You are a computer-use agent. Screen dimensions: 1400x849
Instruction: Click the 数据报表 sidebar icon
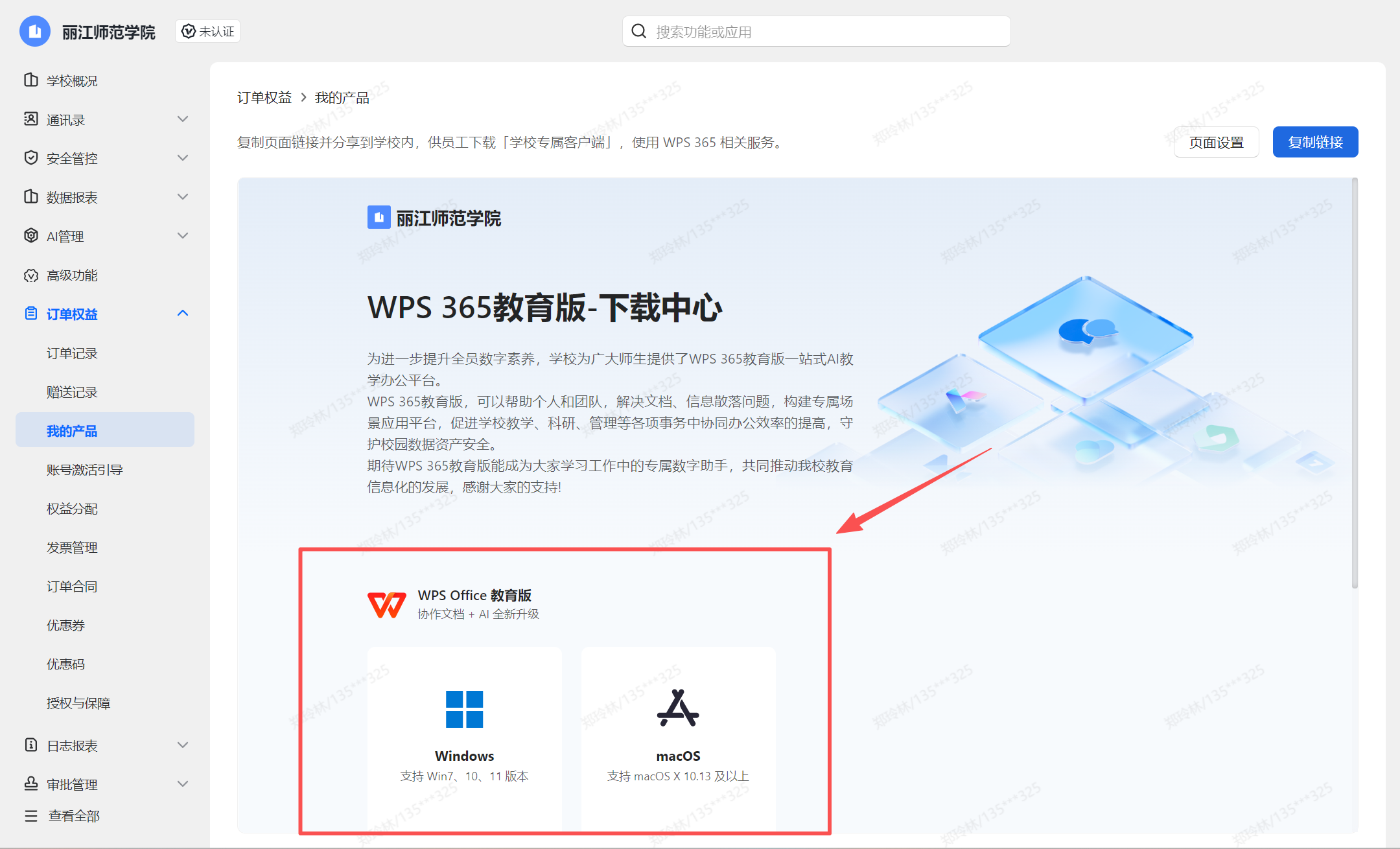pyautogui.click(x=30, y=196)
